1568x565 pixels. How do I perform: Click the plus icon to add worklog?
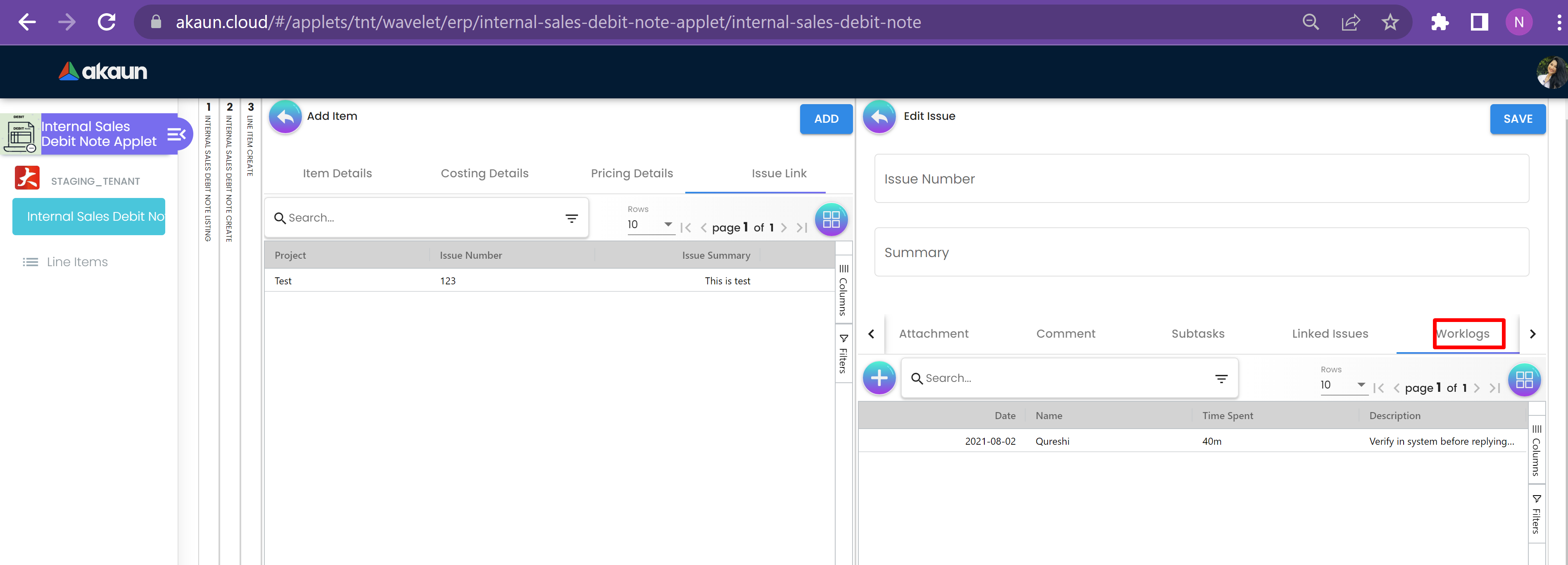879,378
